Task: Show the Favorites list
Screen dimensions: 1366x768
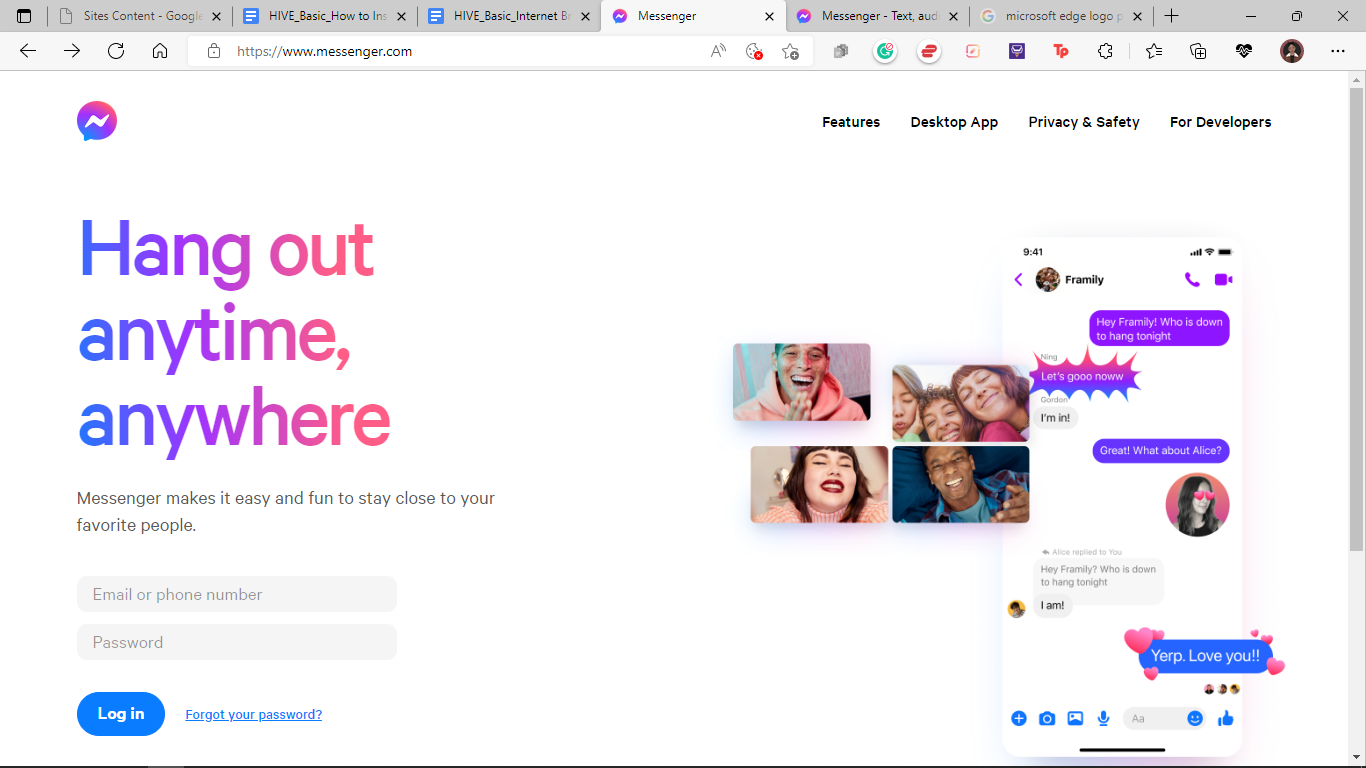Action: pyautogui.click(x=1154, y=51)
